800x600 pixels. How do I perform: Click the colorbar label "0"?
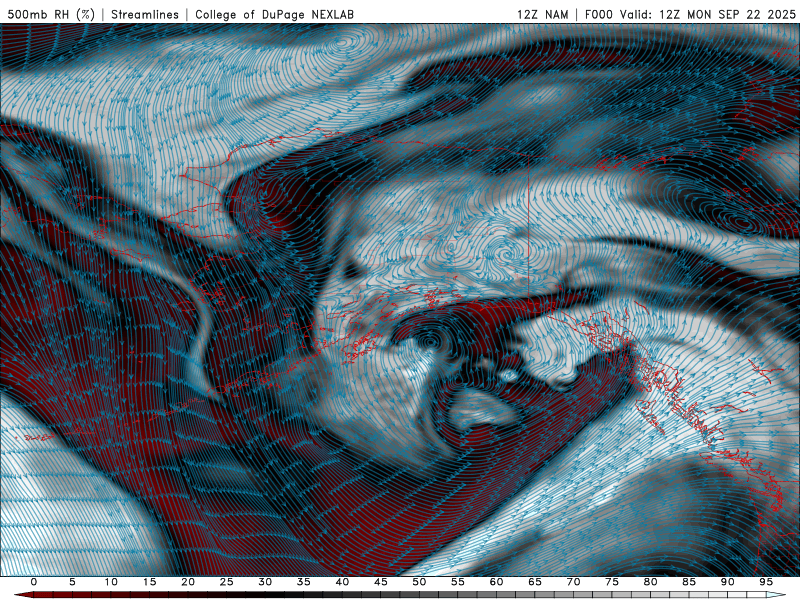pos(34,582)
